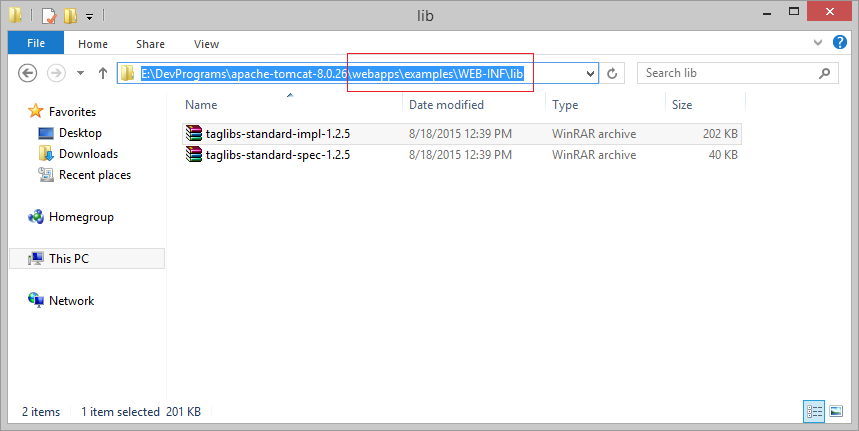Click the Desktop icon in sidebar
This screenshot has width=859, height=431.
coord(46,133)
